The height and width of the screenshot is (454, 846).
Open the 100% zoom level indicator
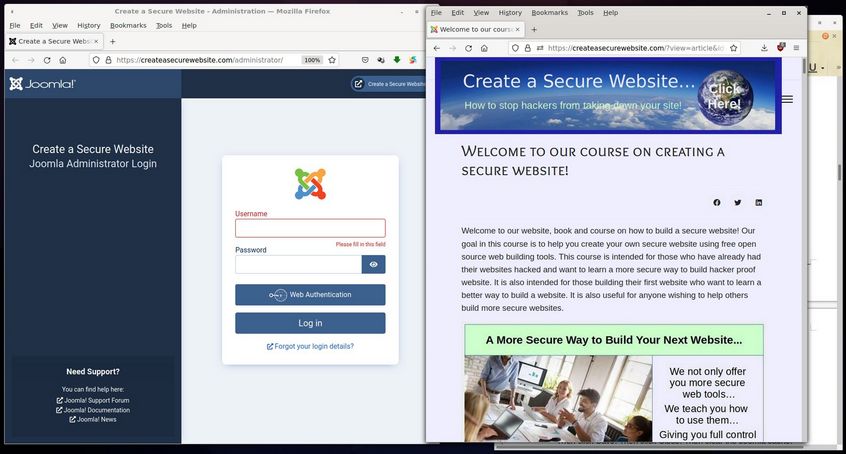[x=312, y=60]
